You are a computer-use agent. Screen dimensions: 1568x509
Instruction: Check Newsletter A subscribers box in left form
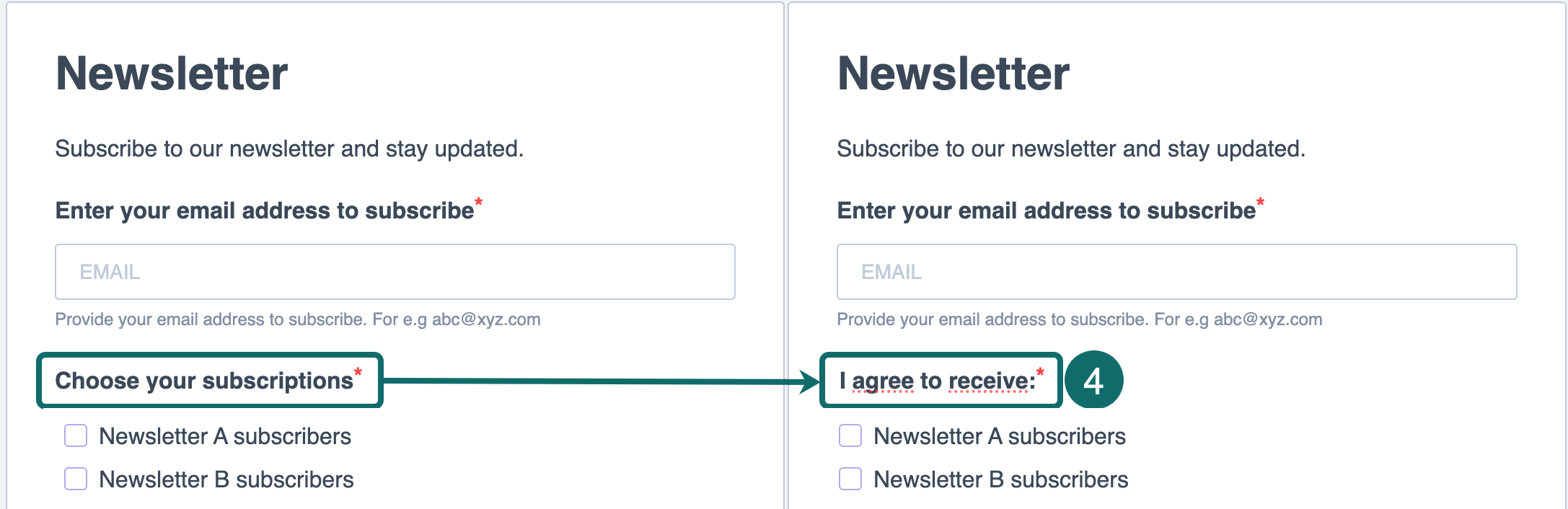pos(76,436)
